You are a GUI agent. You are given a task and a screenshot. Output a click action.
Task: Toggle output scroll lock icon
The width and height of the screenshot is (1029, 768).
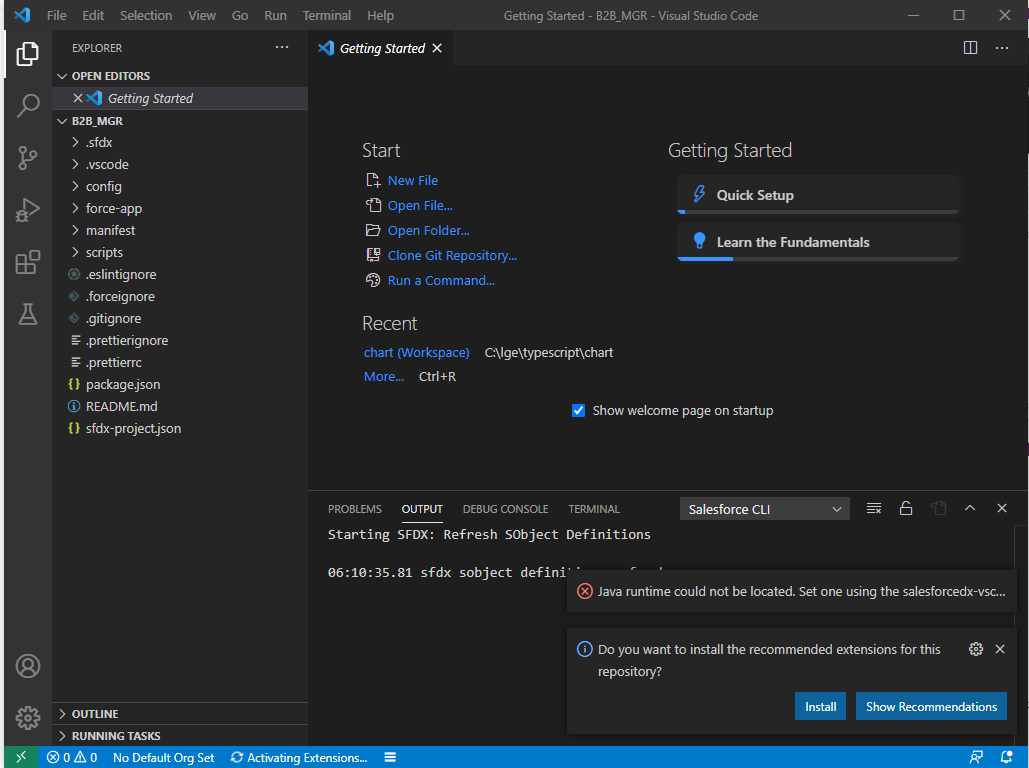point(906,509)
